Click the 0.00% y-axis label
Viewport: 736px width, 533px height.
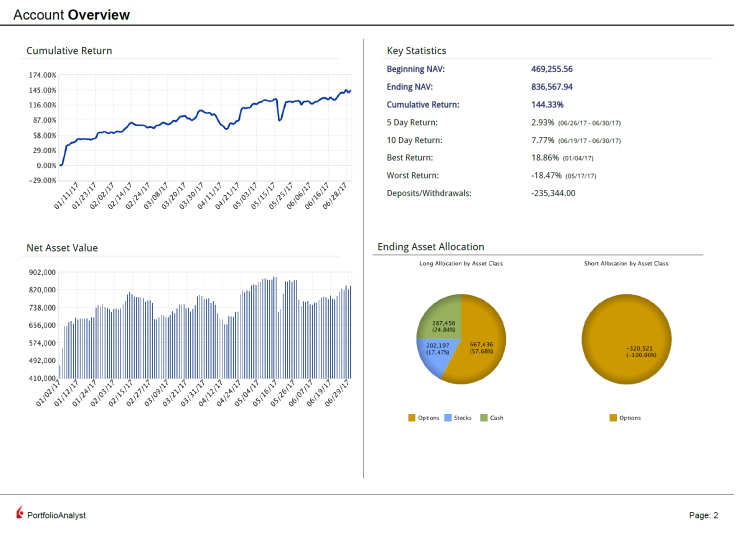46,166
